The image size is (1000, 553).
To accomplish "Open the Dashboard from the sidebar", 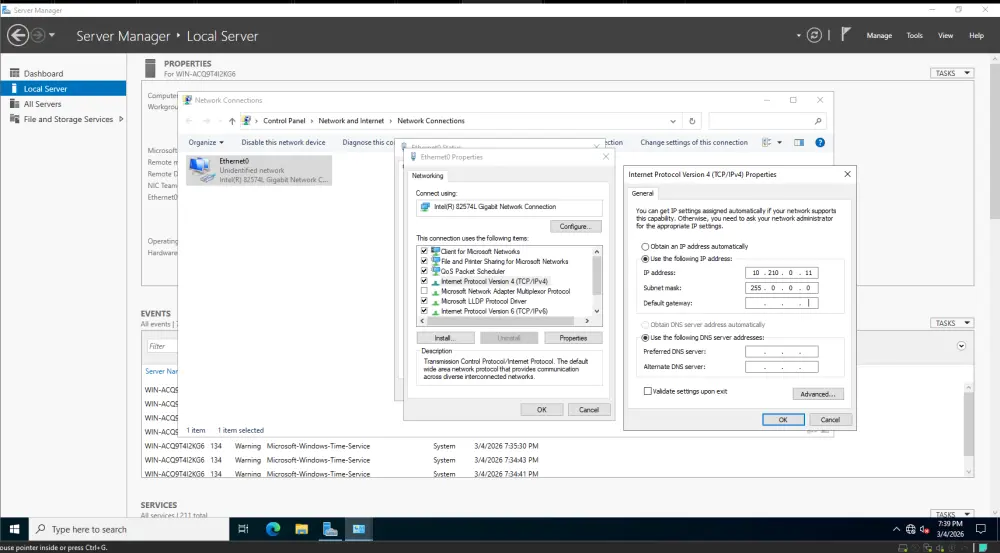I will 43,73.
